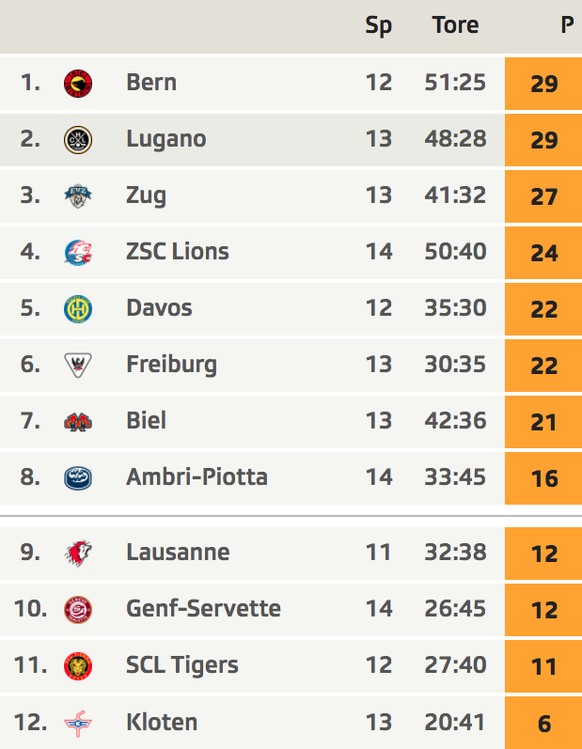Screen dimensions: 582x749
Task: Open the ZSC Lions team name
Action: (x=177, y=251)
